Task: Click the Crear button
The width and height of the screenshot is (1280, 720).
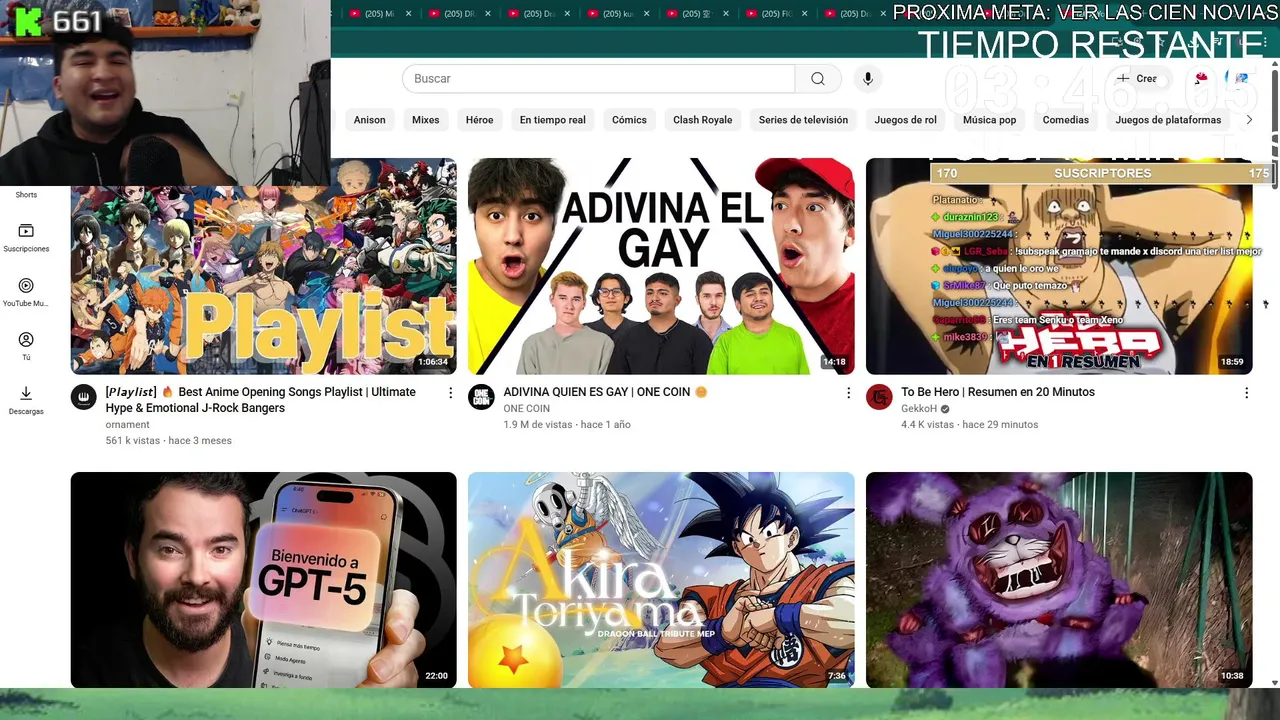Action: pyautogui.click(x=1138, y=78)
